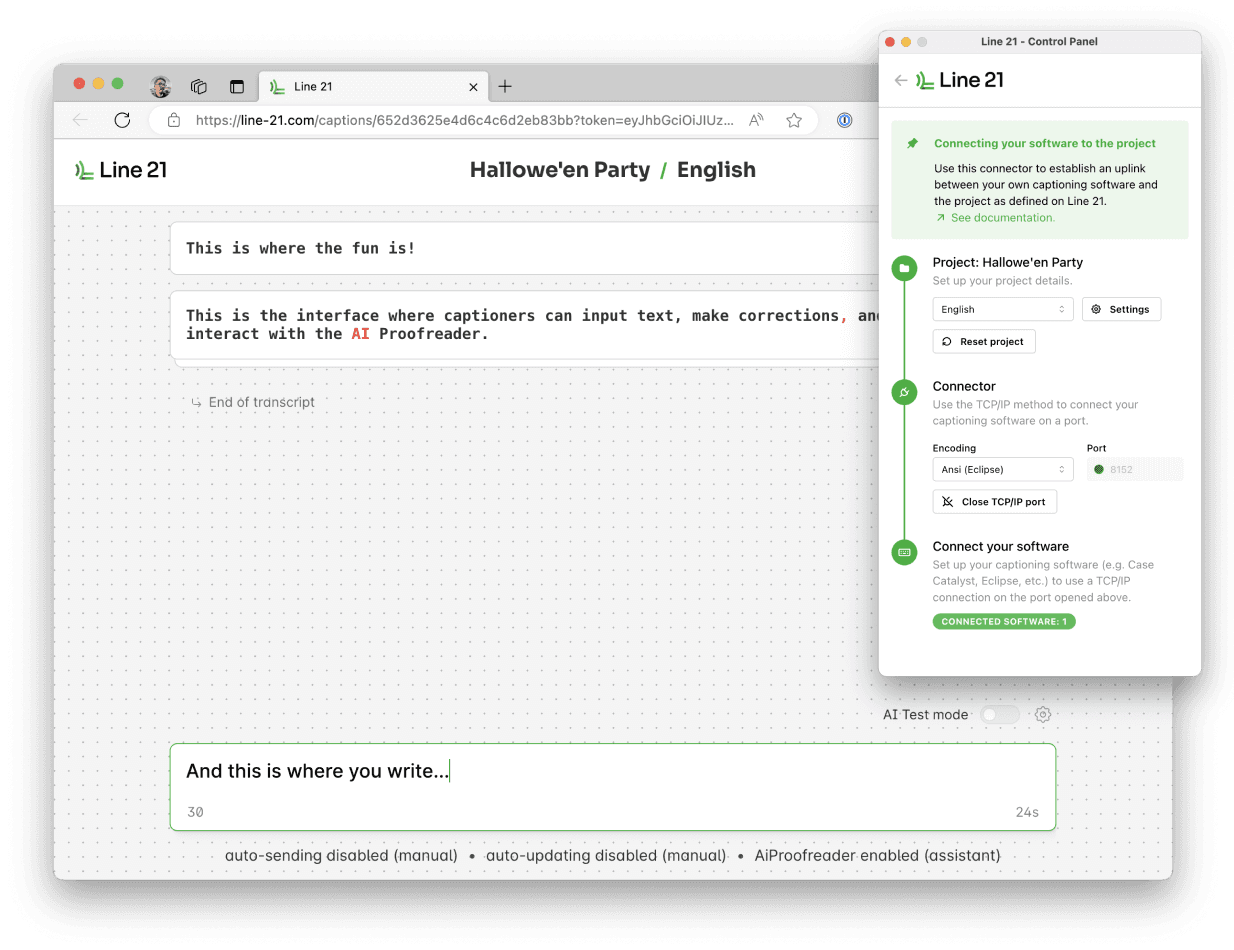This screenshot has width=1234, height=950.
Task: Click the site lock icon in address bar
Action: pos(174,120)
